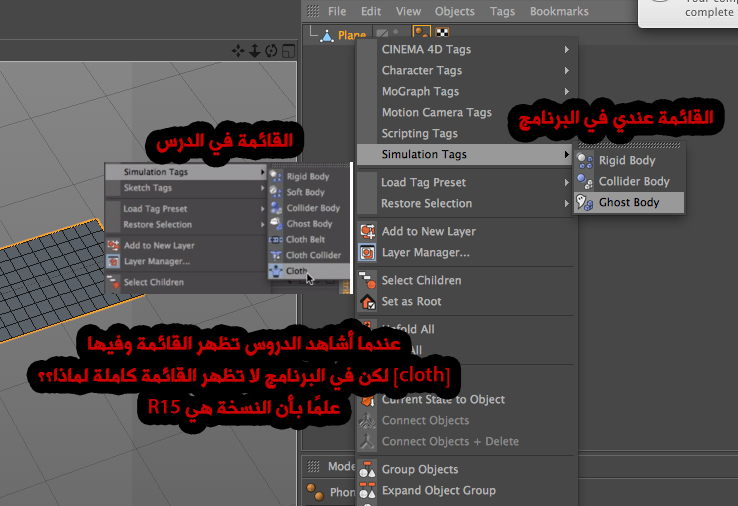Click the Connect Objects + Delete icon
The width and height of the screenshot is (738, 506).
(368, 442)
